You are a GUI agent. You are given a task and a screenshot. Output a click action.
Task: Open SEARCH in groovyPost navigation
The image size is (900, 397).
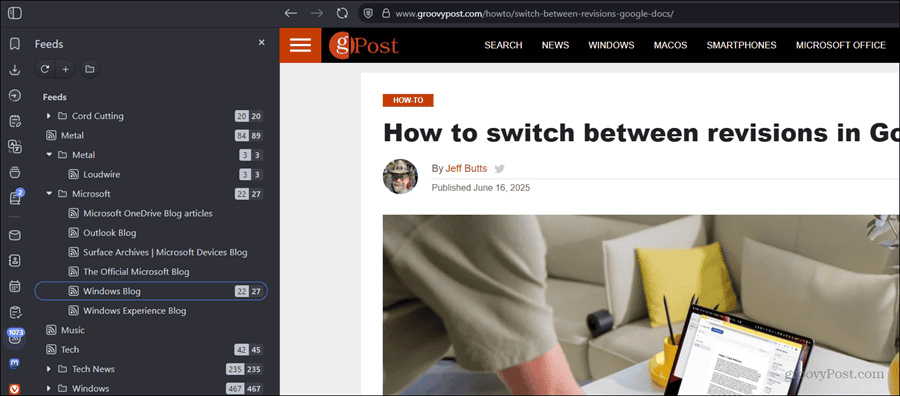503,45
